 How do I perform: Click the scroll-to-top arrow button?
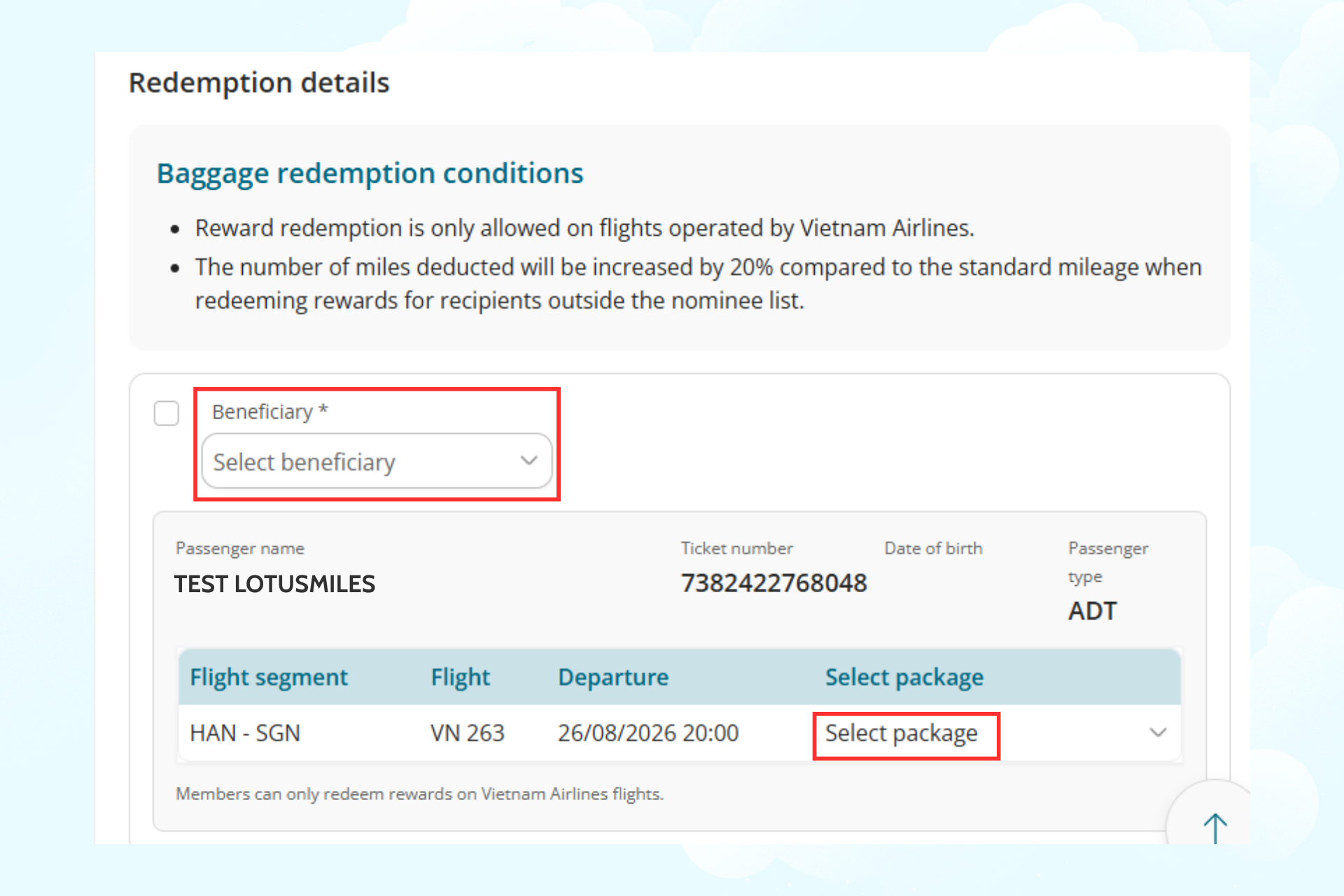1215,827
